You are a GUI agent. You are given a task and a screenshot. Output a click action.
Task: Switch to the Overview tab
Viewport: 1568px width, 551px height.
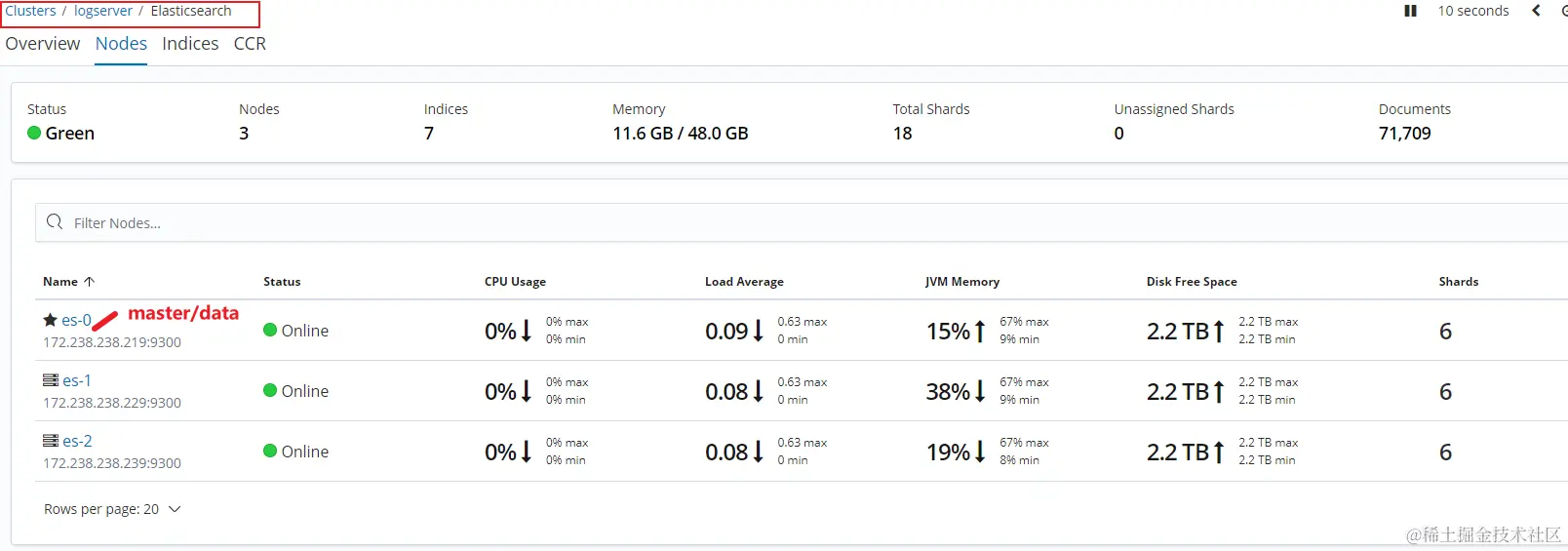[x=43, y=44]
